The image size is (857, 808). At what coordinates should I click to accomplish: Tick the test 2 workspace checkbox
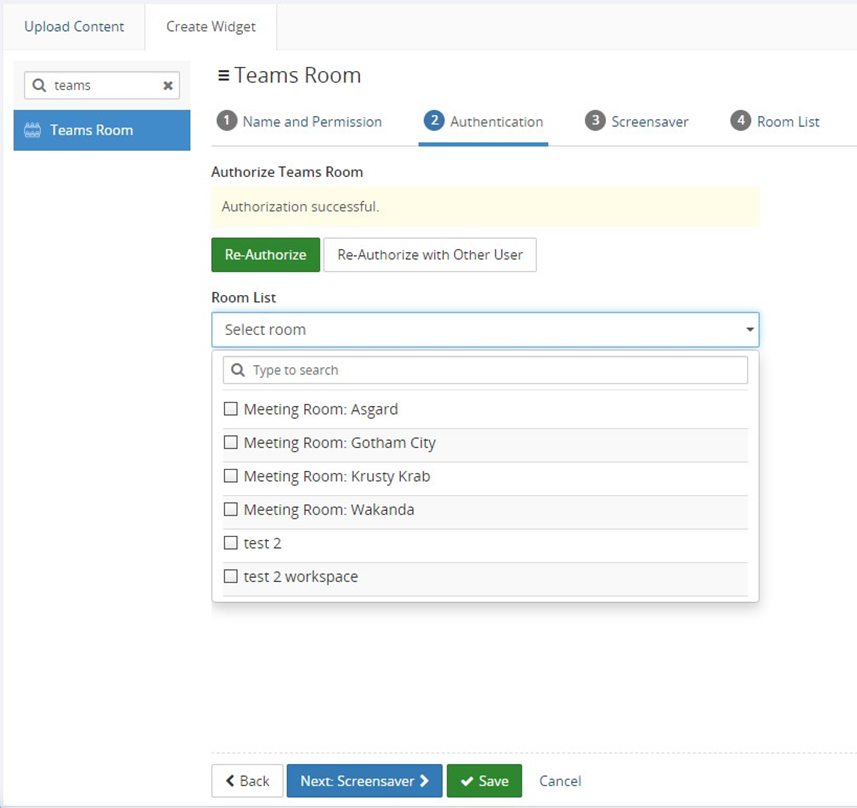pyautogui.click(x=231, y=576)
